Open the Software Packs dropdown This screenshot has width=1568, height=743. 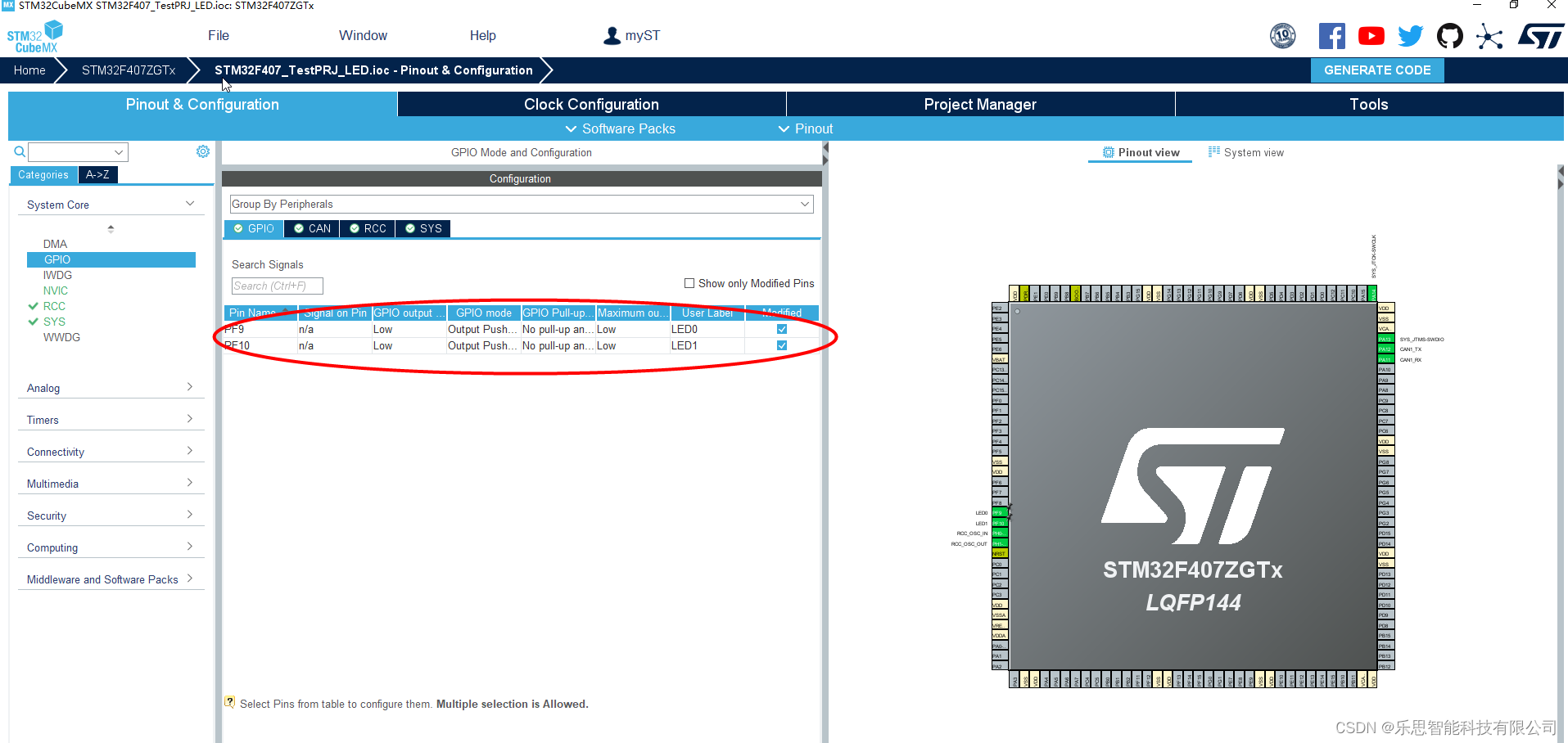pos(620,128)
